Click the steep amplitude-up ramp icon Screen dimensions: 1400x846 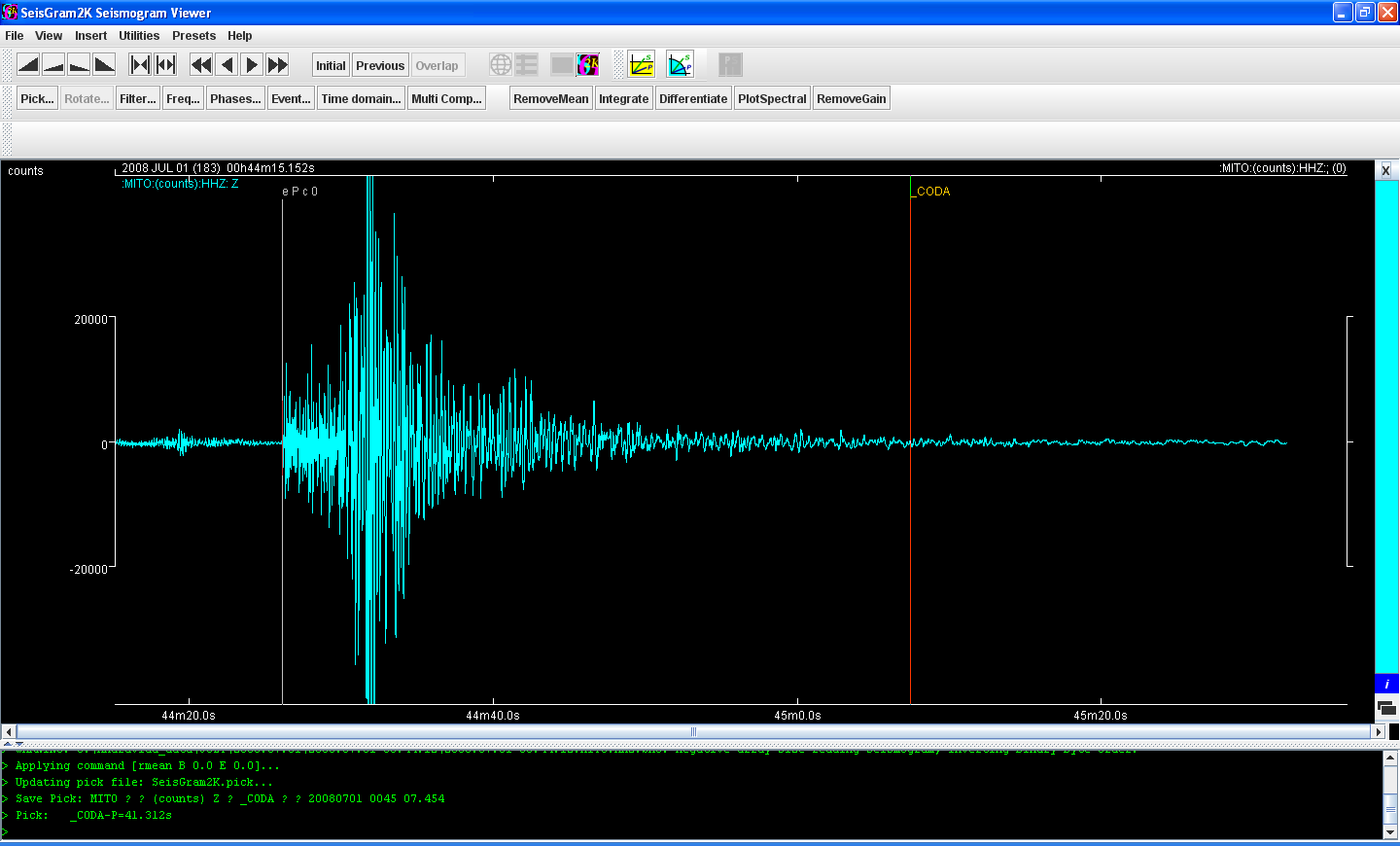28,65
